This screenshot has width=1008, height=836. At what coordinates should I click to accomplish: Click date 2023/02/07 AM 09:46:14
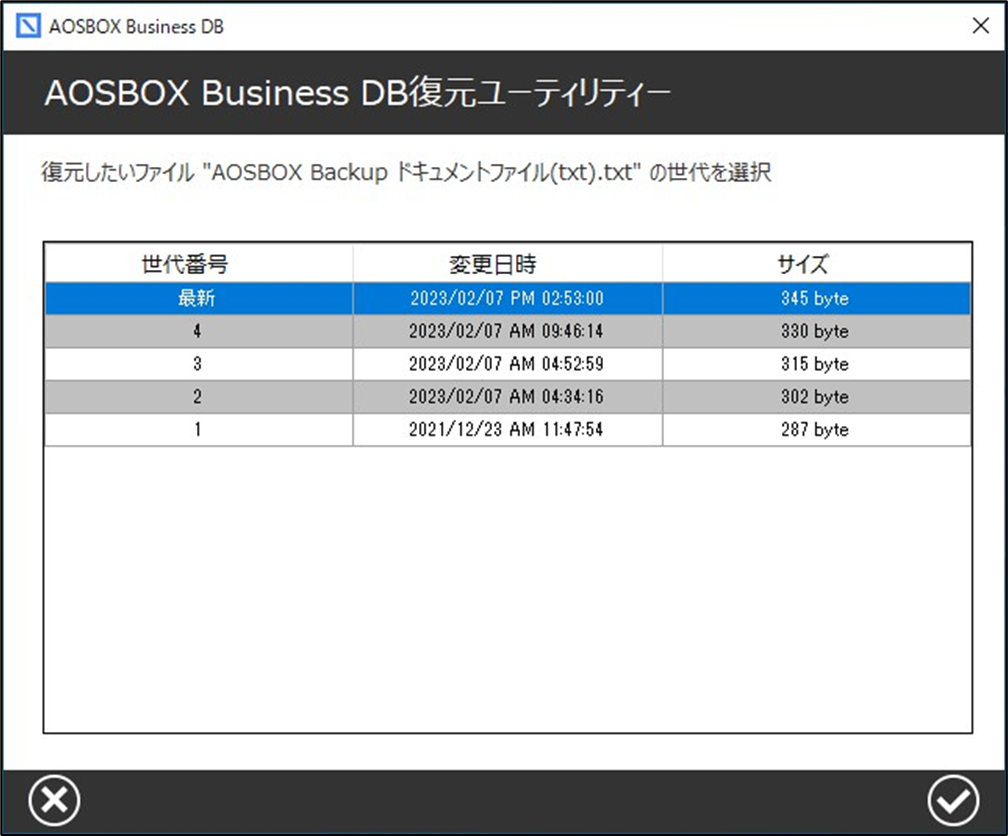(x=507, y=331)
